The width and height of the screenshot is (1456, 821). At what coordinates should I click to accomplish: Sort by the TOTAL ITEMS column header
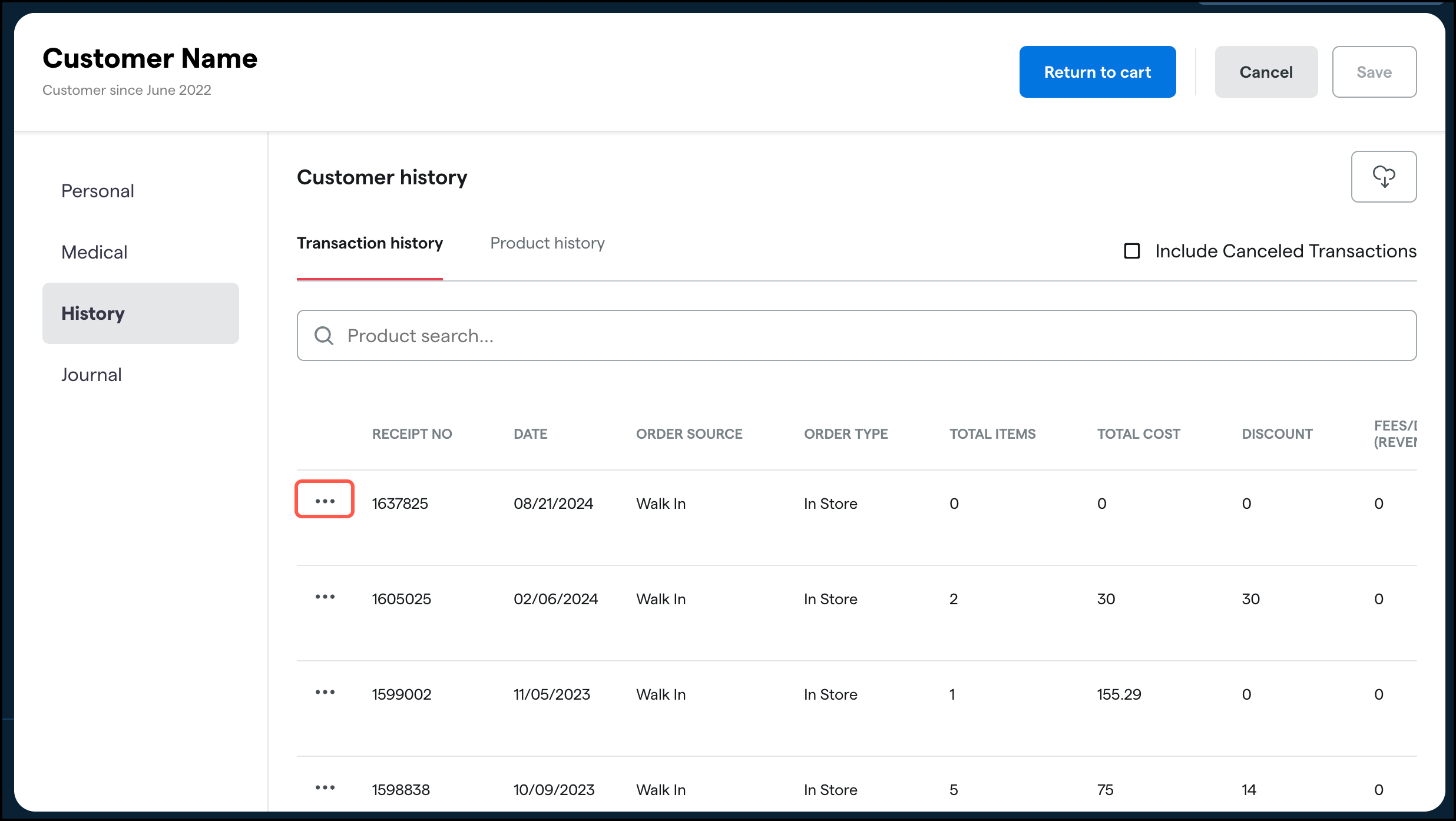(992, 434)
